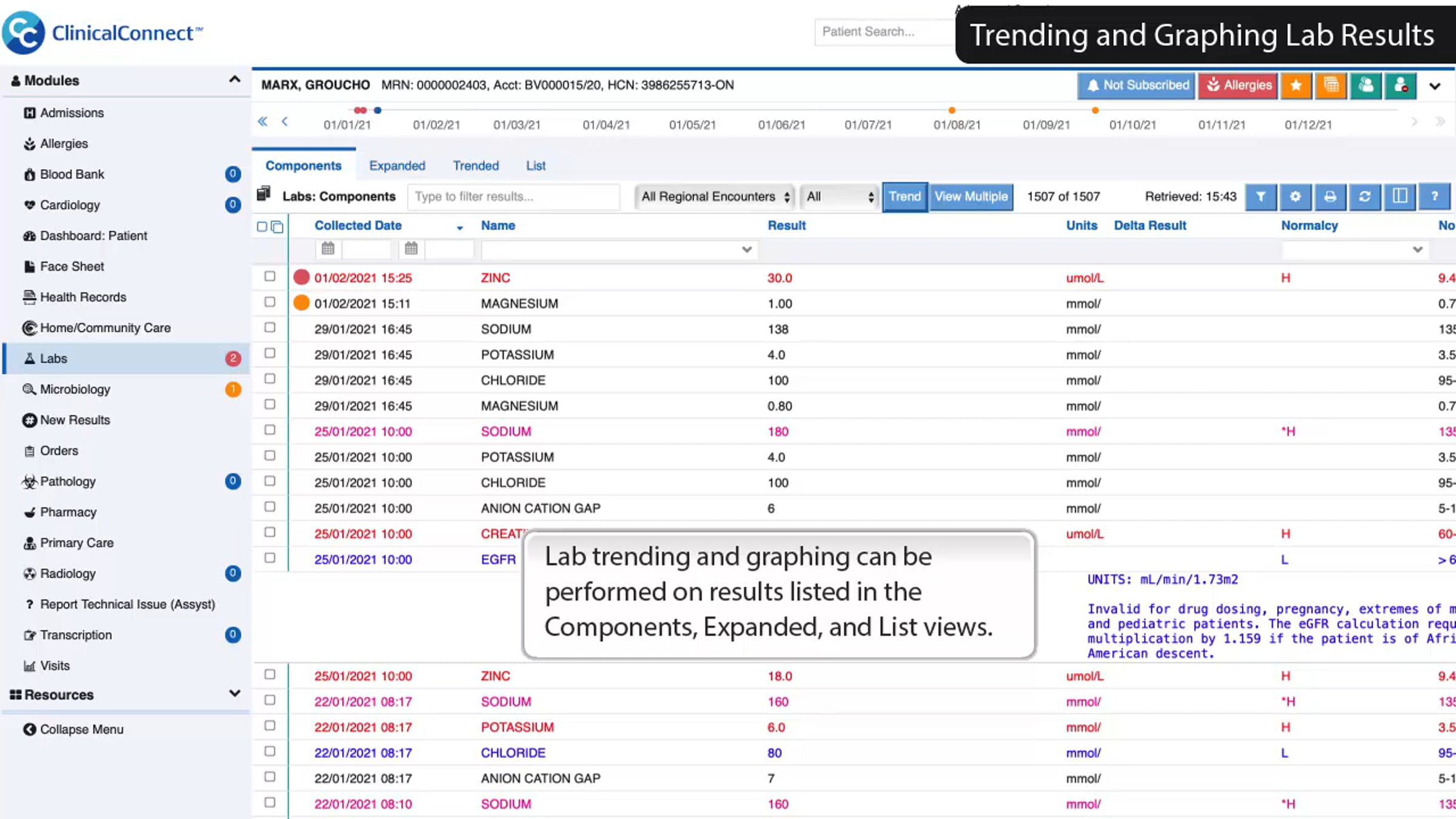Image resolution: width=1456 pixels, height=819 pixels.
Task: Open the Allergies module in sidebar
Action: coord(64,144)
